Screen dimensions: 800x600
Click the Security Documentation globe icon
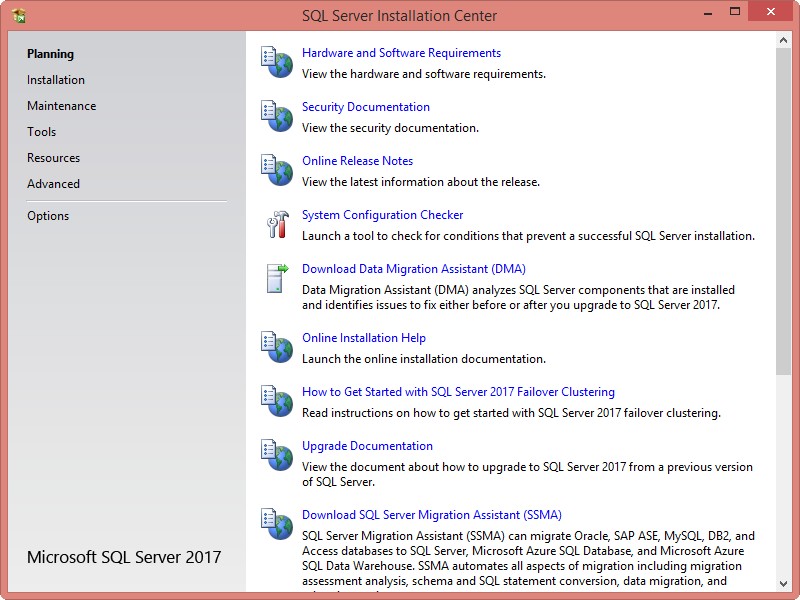click(277, 116)
